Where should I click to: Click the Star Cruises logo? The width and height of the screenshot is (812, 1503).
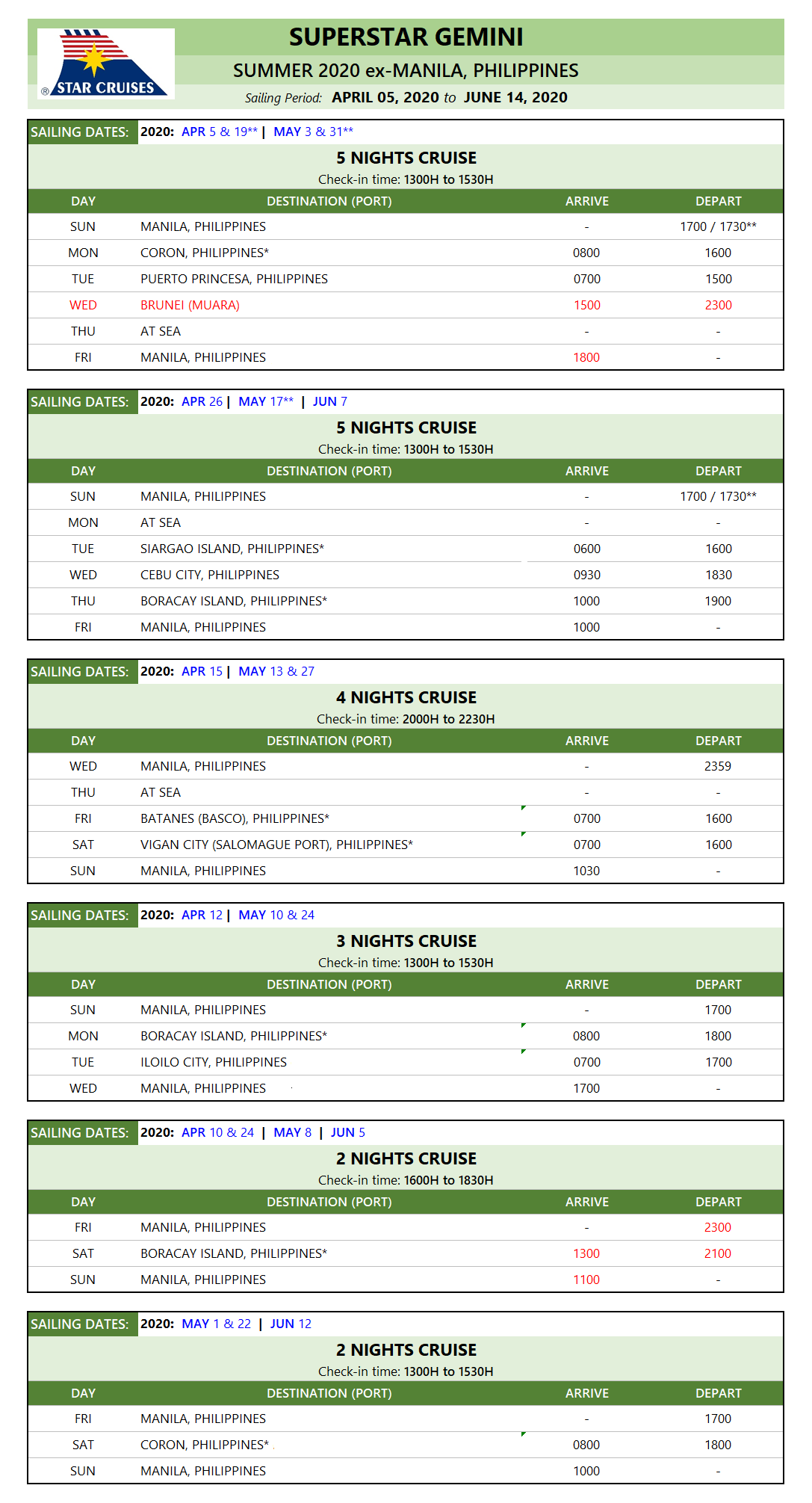(x=105, y=64)
